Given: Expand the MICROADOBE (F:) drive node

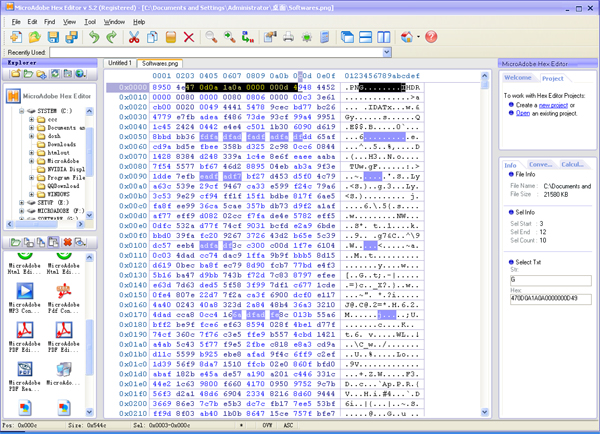Looking at the screenshot, I should click(x=22, y=211).
